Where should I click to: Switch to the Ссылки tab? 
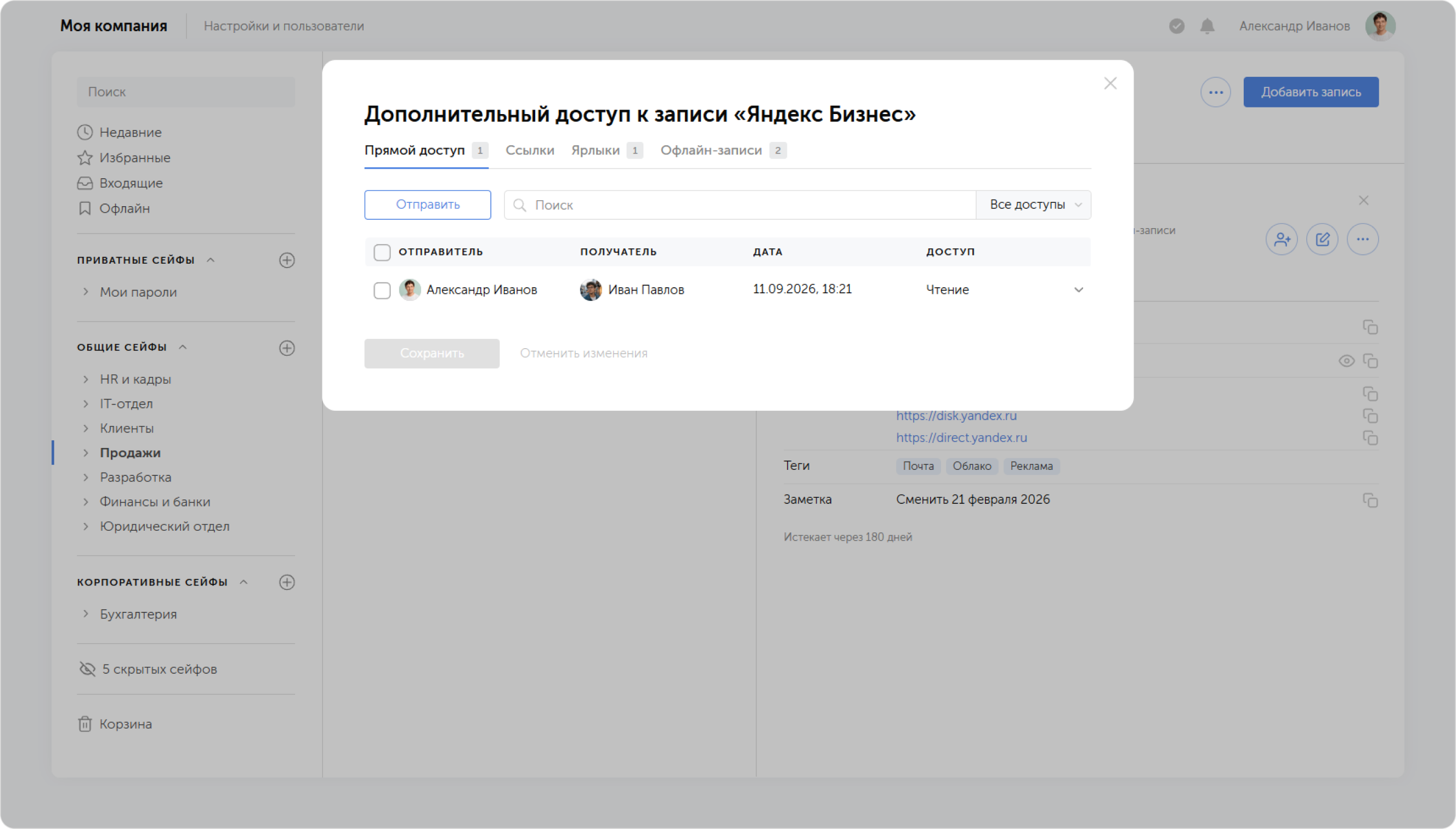point(530,150)
